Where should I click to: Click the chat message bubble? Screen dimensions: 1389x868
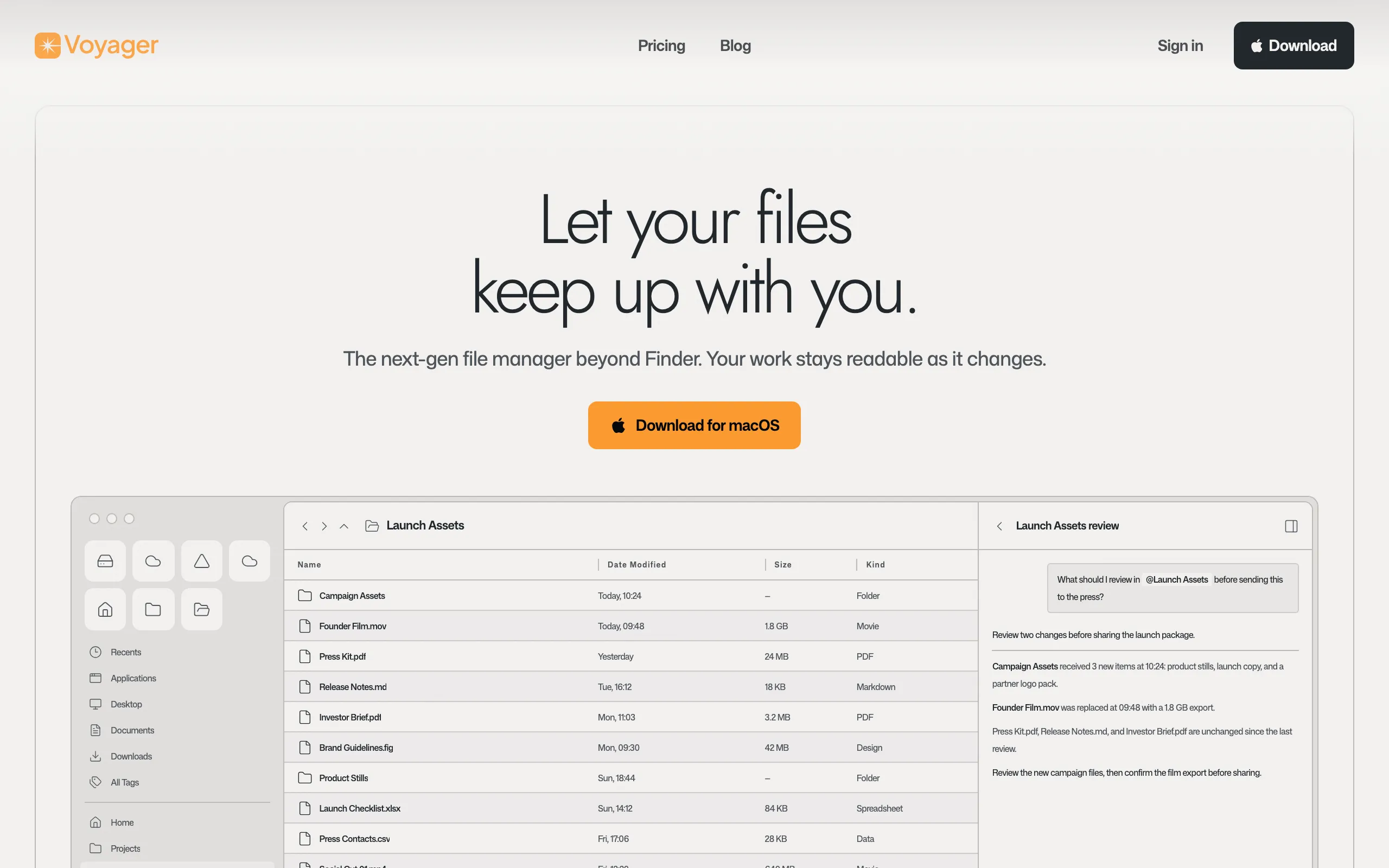(x=1172, y=589)
